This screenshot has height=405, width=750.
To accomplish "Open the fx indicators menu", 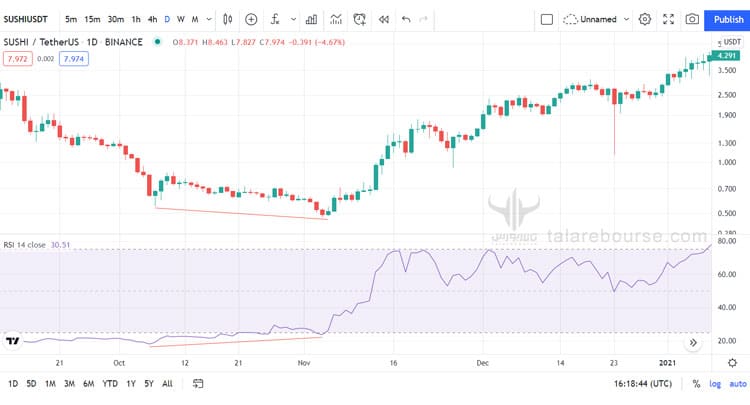I will pyautogui.click(x=275, y=20).
